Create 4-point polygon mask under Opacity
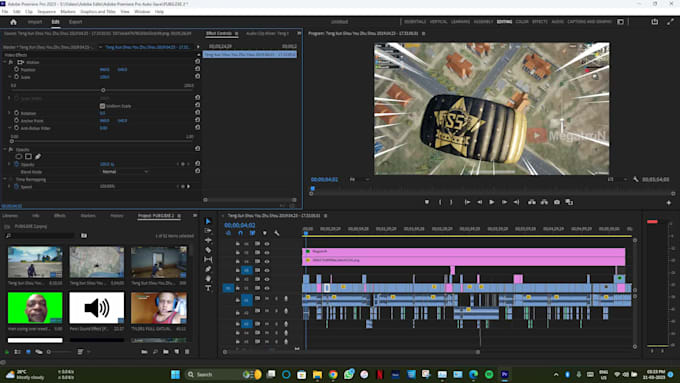The height and width of the screenshot is (383, 680). click(x=28, y=157)
